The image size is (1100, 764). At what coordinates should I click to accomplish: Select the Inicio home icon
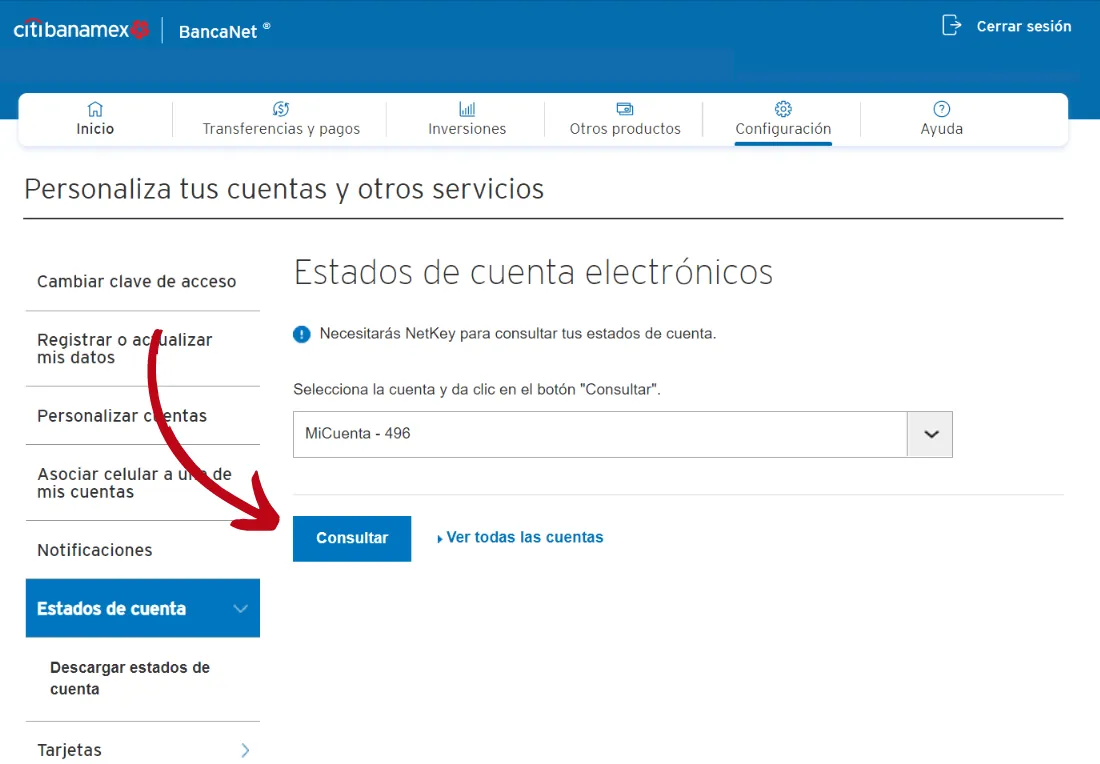(x=95, y=107)
